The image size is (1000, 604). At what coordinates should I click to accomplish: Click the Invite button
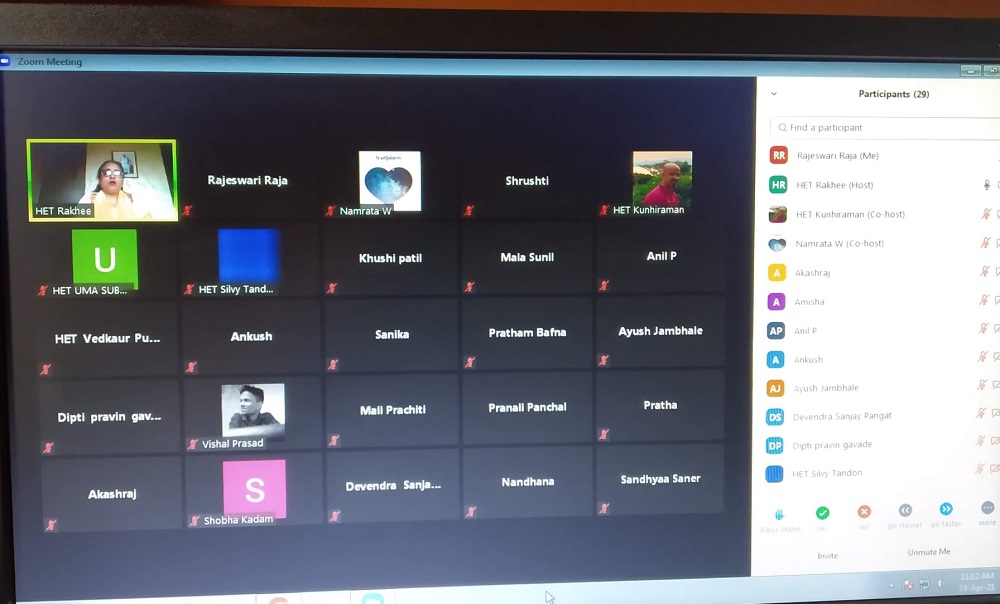(x=828, y=555)
